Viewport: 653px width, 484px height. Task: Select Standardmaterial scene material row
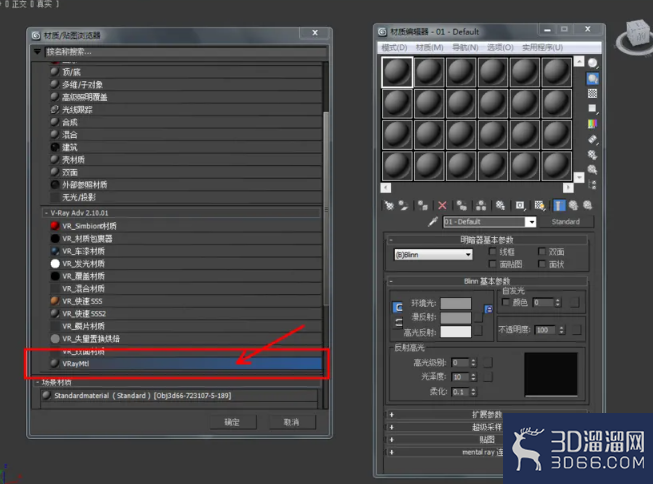pyautogui.click(x=179, y=395)
